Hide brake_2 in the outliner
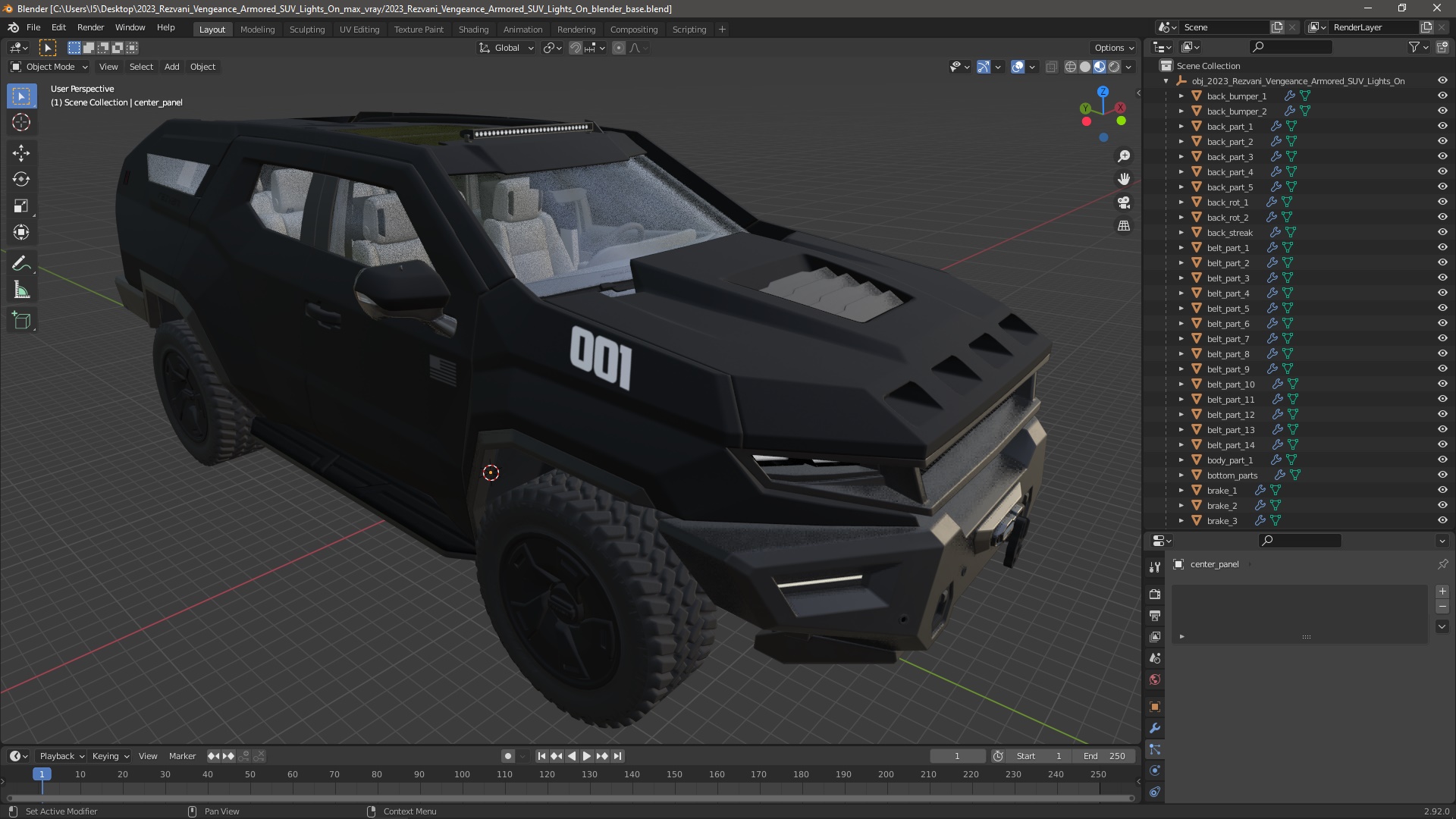This screenshot has height=819, width=1456. 1442,505
